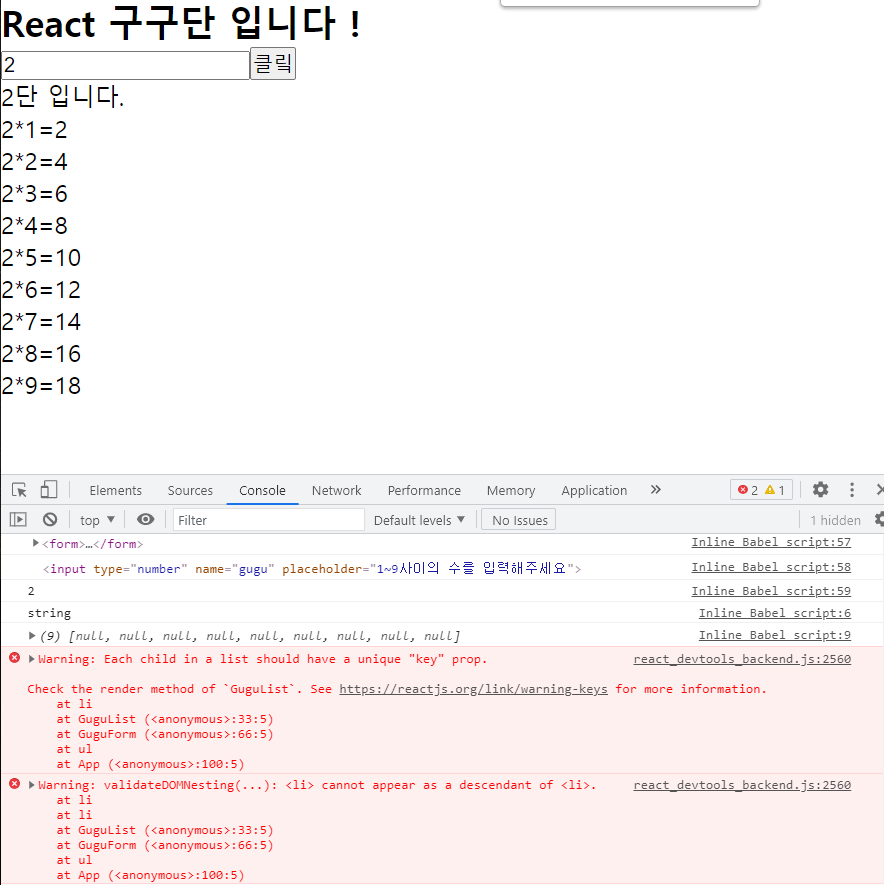Click the '2*9=18' list row
Screen dimensions: 884x885
pos(41,386)
